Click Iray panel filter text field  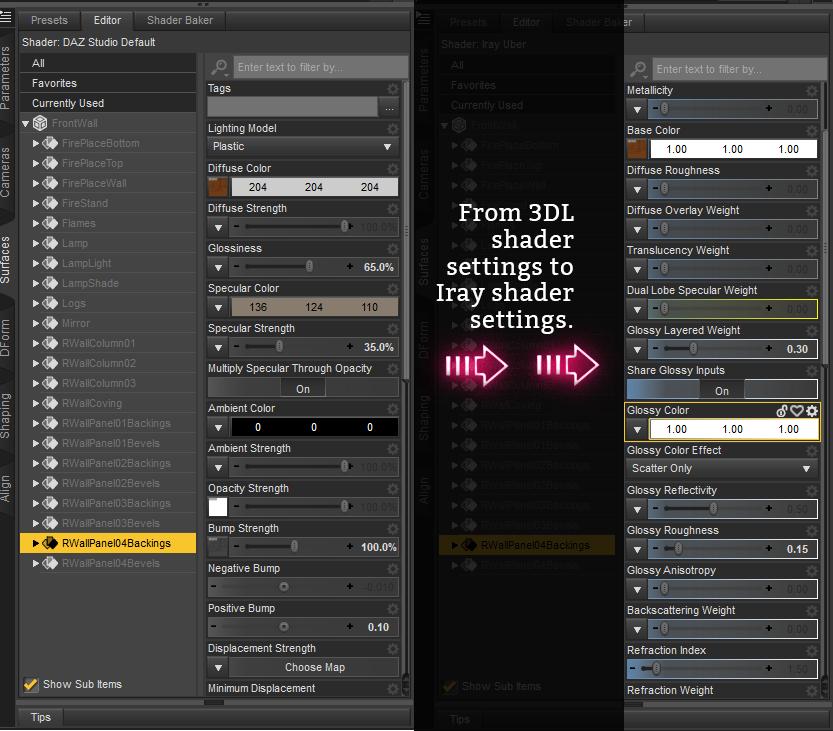(x=738, y=69)
